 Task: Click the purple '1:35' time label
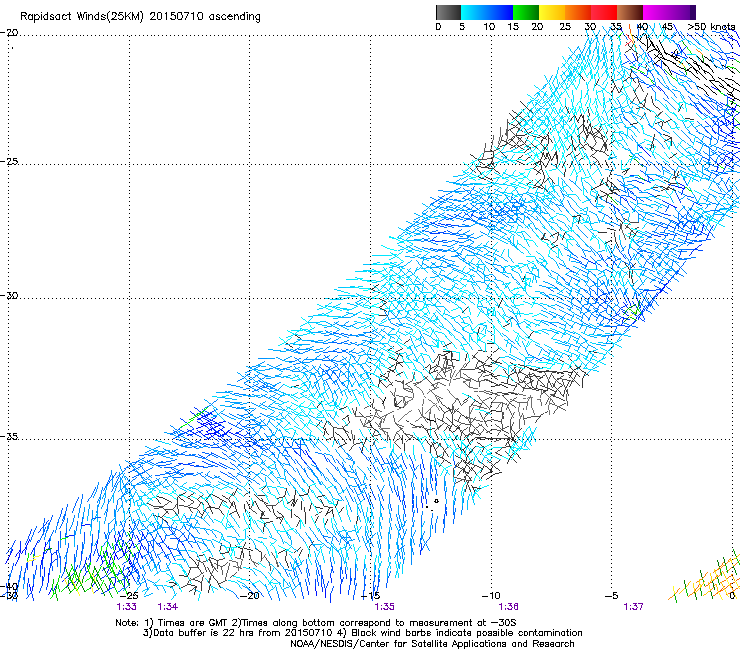click(384, 607)
